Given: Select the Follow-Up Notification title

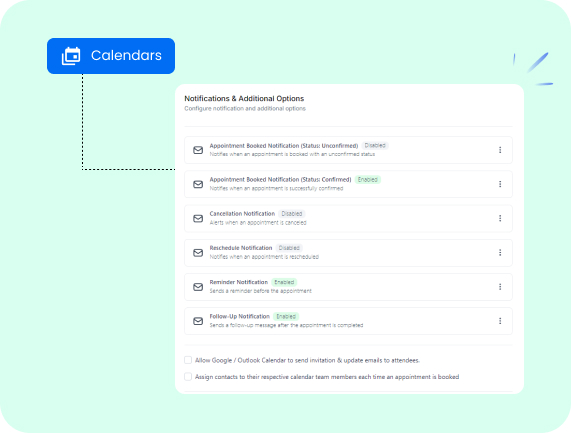Looking at the screenshot, I should tap(240, 316).
